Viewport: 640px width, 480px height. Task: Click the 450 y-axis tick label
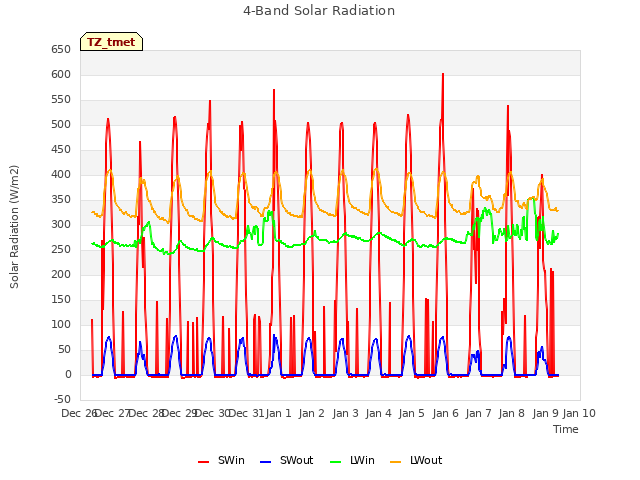[61, 149]
